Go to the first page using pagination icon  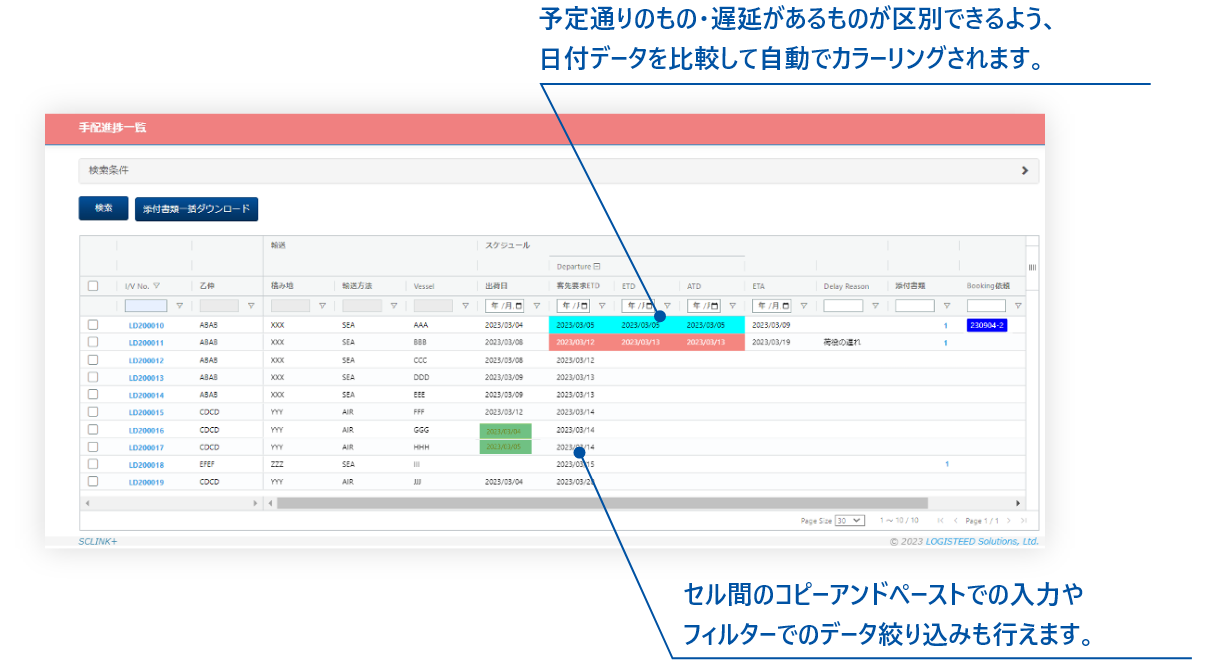(x=940, y=521)
